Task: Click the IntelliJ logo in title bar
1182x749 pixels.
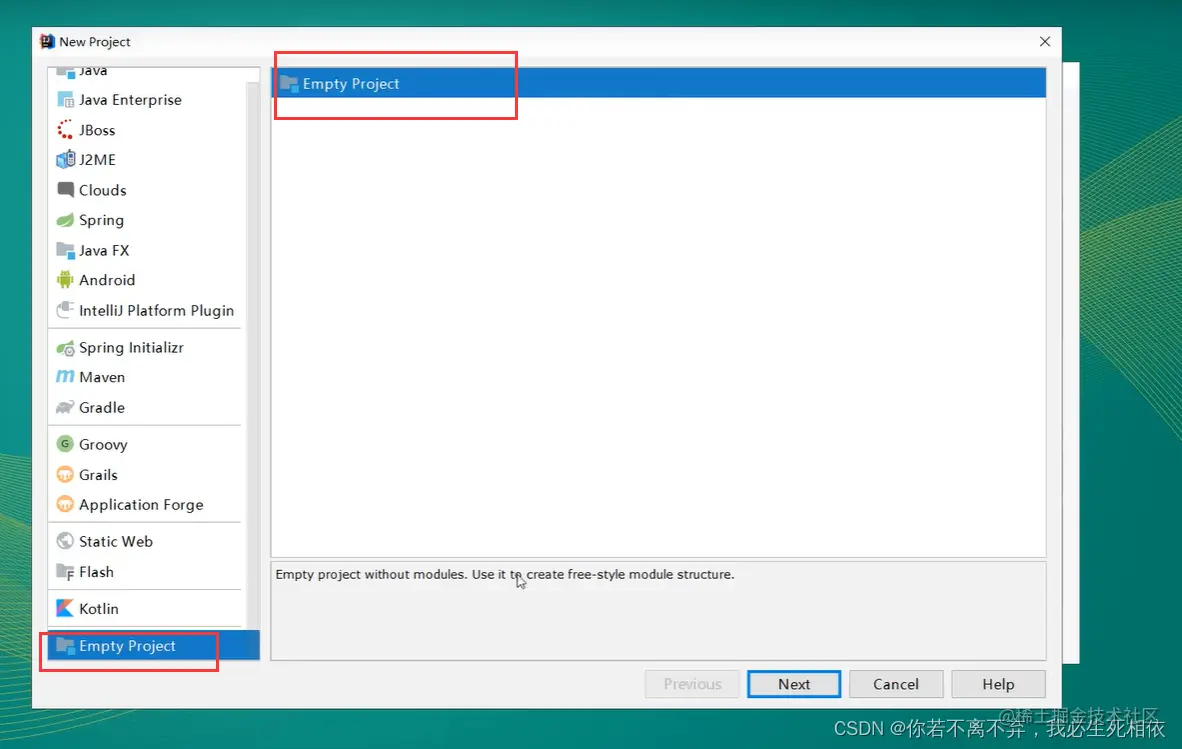Action: (47, 41)
